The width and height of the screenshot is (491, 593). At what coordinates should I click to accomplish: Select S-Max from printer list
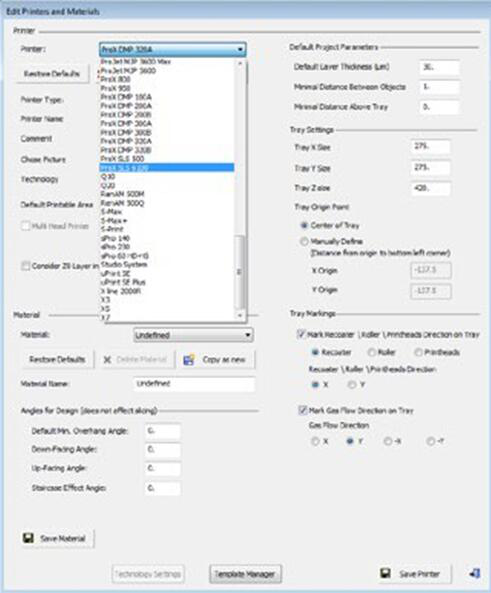(167, 212)
